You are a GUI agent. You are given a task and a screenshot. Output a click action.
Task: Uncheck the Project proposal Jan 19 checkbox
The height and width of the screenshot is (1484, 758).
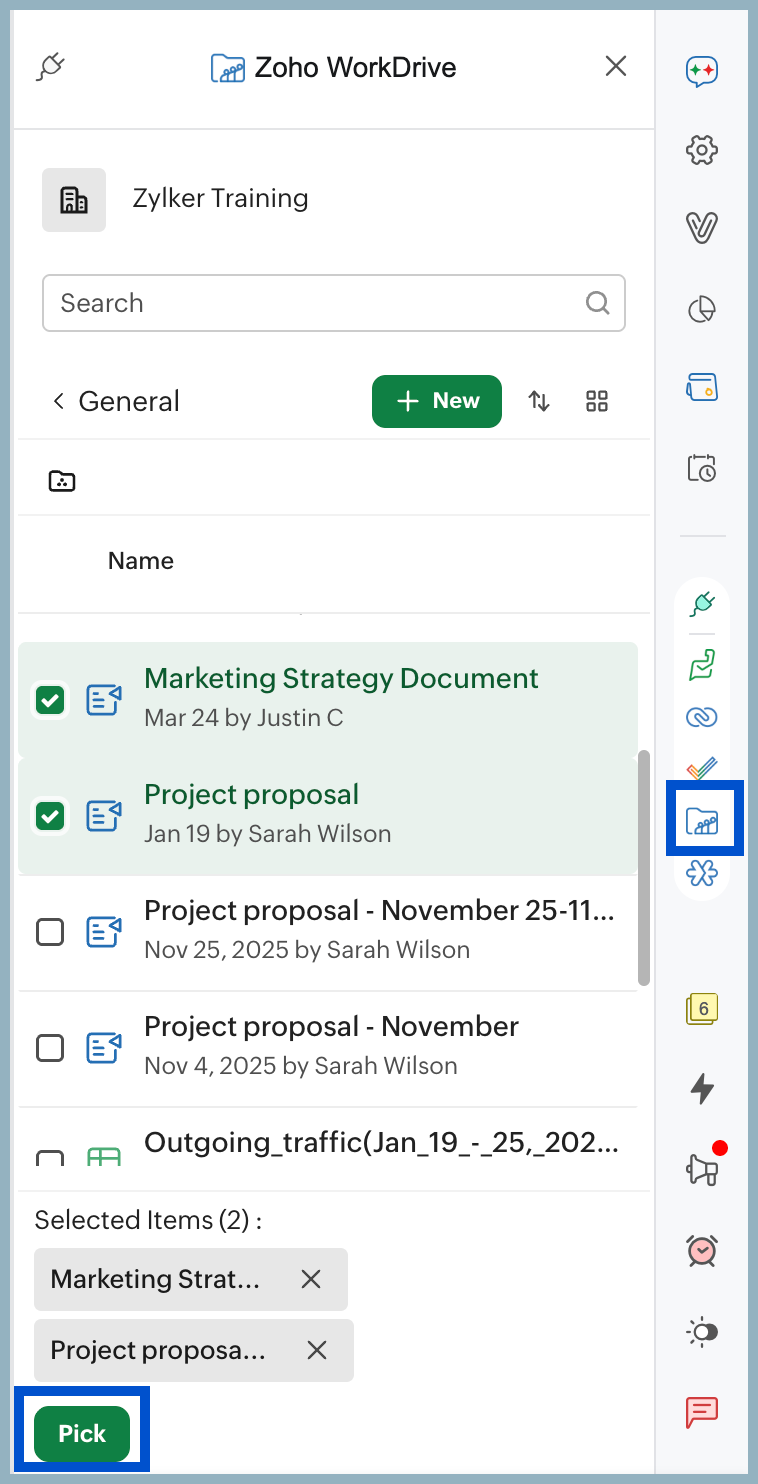pos(50,817)
